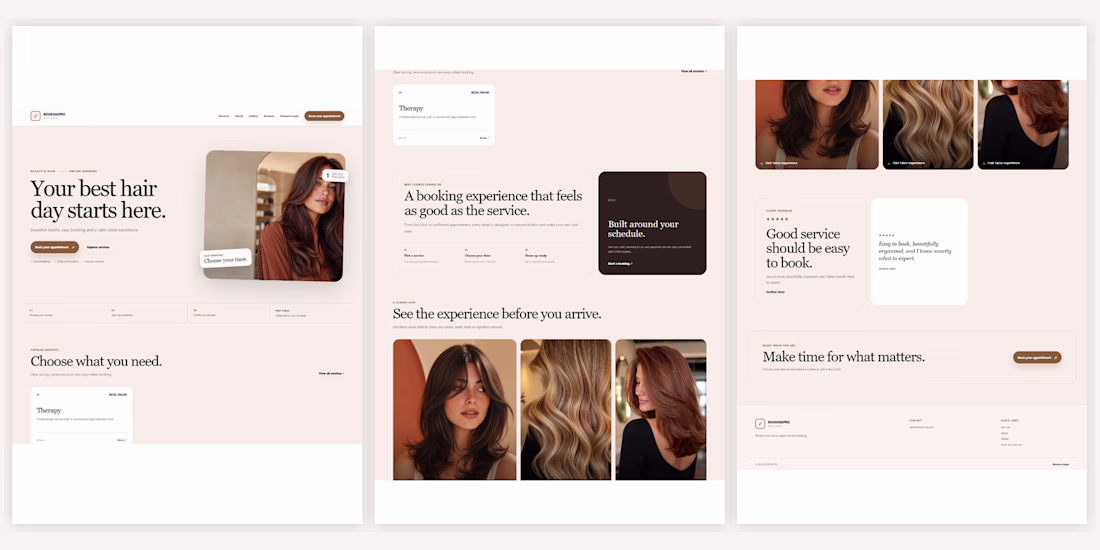The width and height of the screenshot is (1100, 550).
Task: Open Reviews in the header navigation
Action: 269,116
